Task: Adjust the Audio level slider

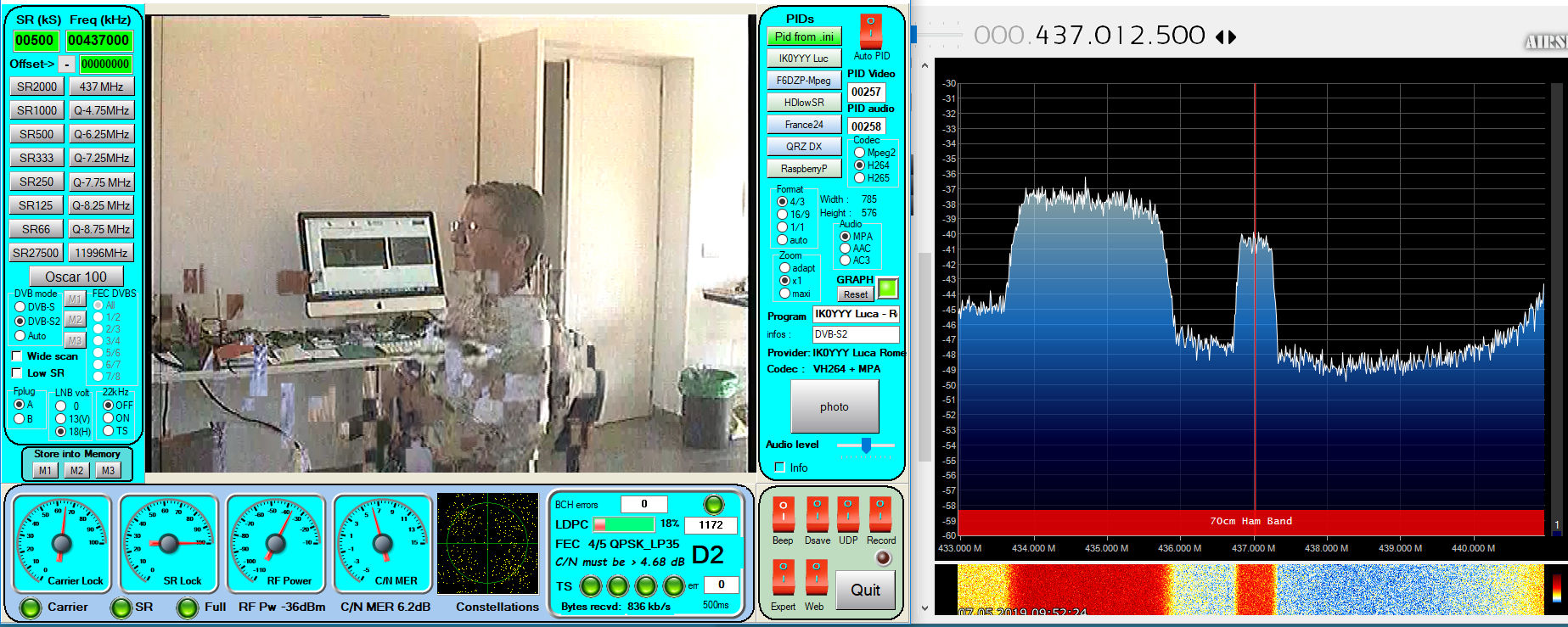Action: click(x=866, y=445)
